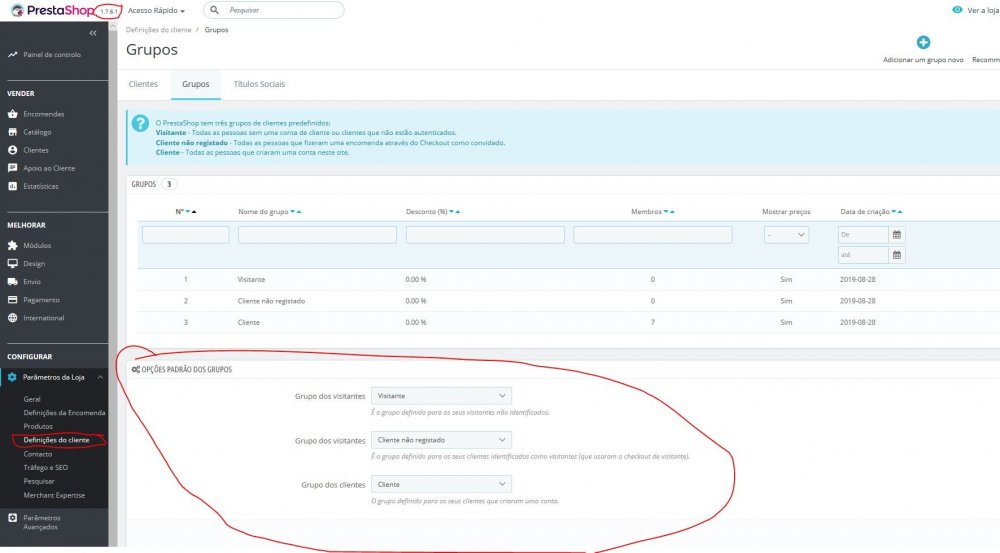
Task: Open Contacto submenu item
Action: (x=38, y=453)
